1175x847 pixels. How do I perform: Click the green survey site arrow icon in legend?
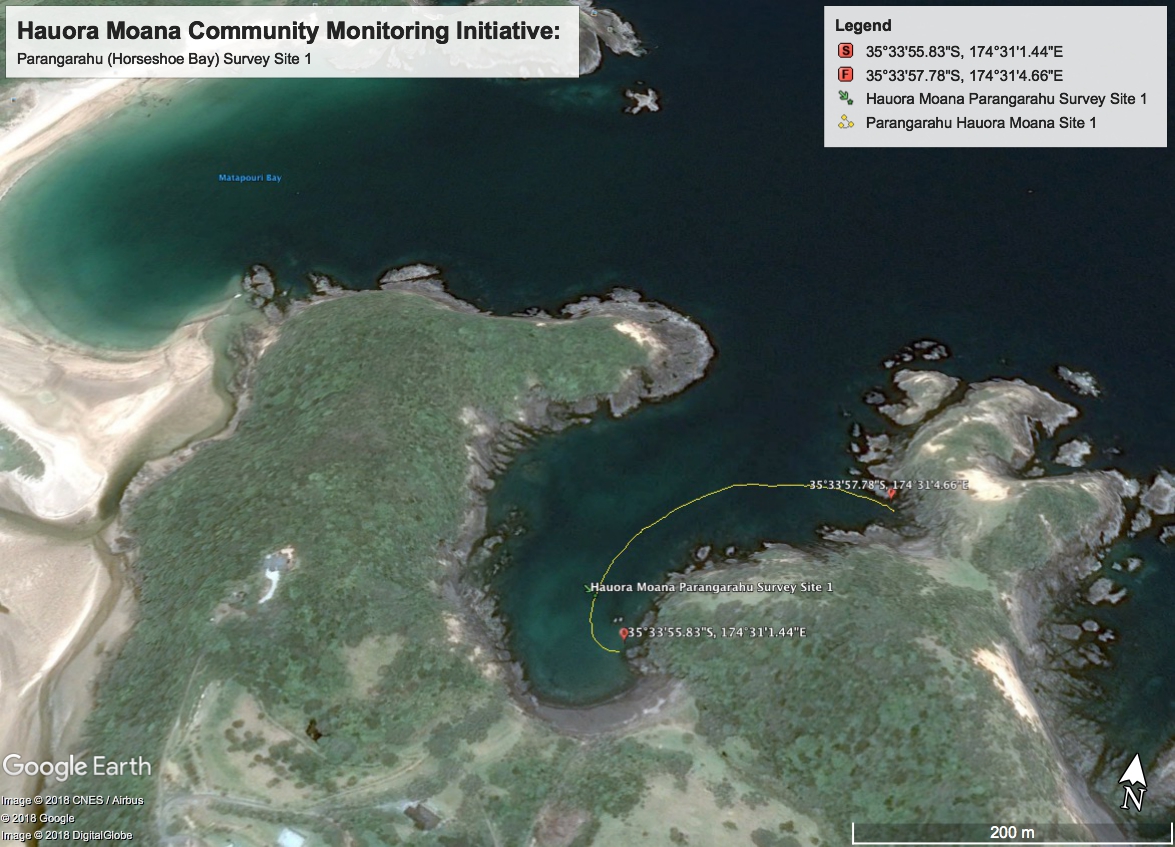pos(845,98)
